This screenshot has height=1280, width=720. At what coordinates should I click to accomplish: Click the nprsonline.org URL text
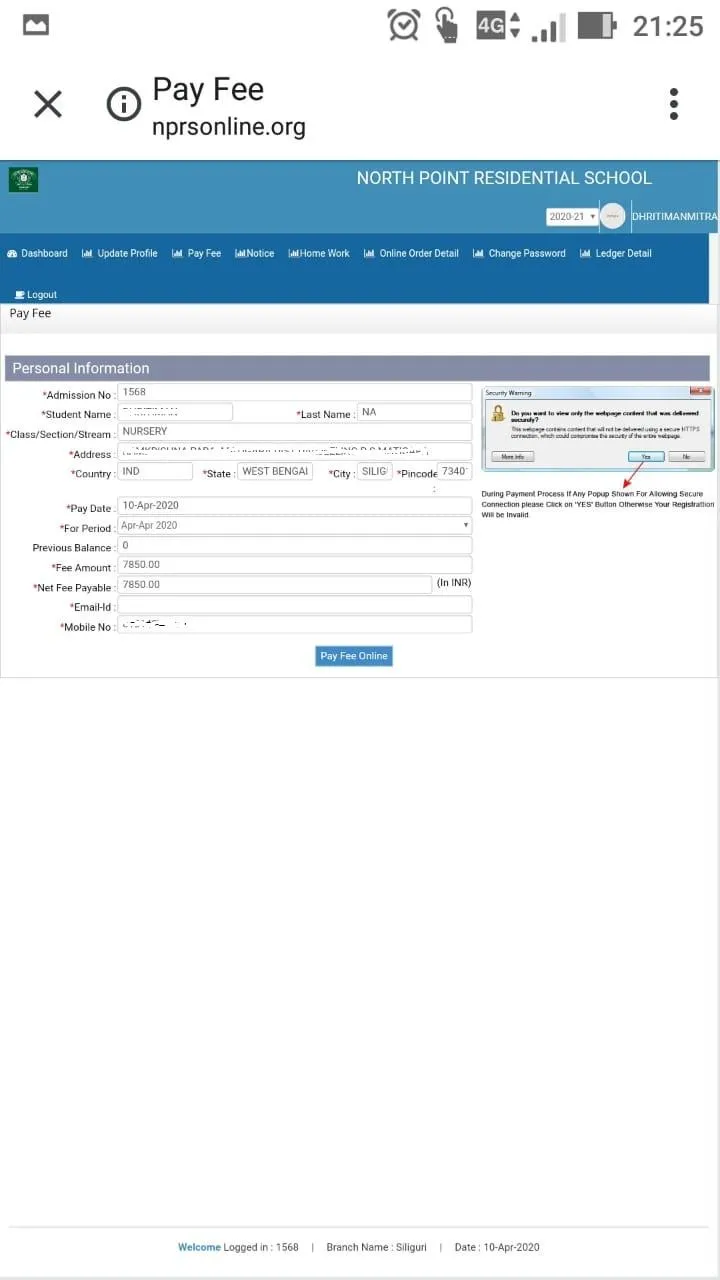229,127
